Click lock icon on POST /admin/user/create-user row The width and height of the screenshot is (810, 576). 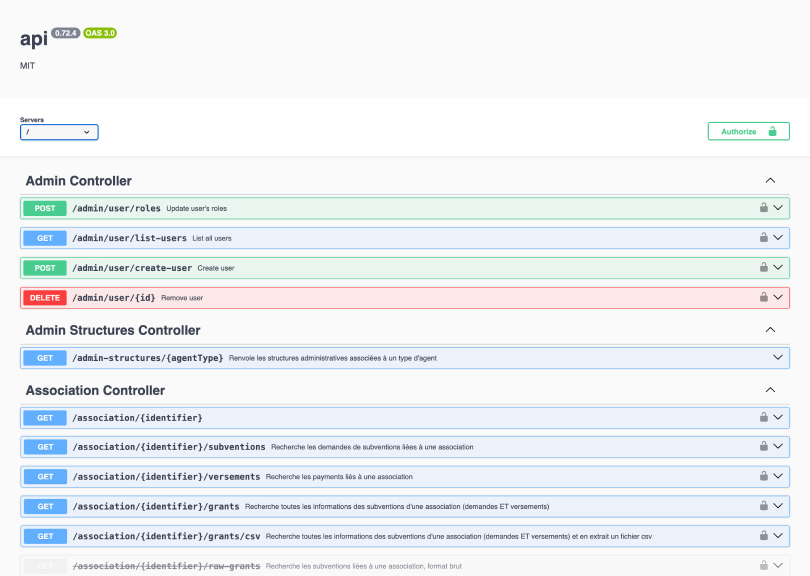point(764,268)
